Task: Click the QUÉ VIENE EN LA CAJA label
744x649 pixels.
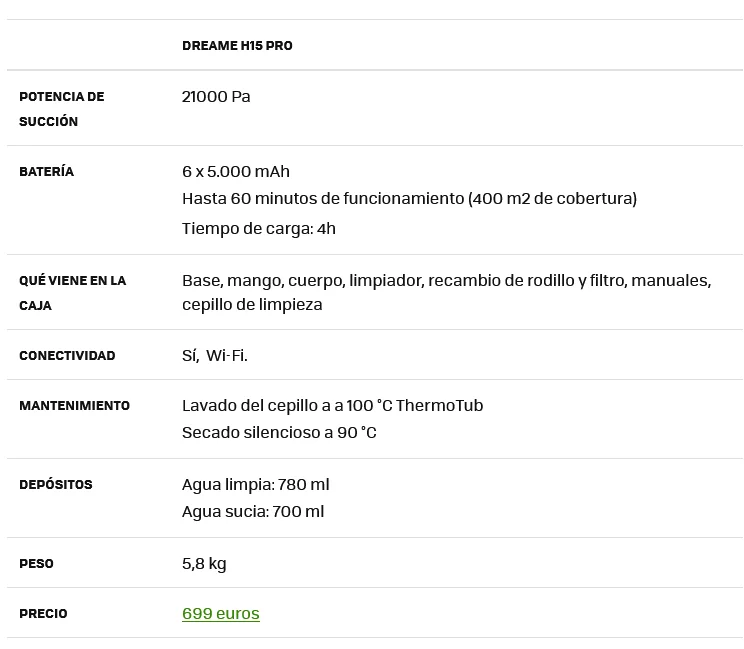Action: [72, 293]
